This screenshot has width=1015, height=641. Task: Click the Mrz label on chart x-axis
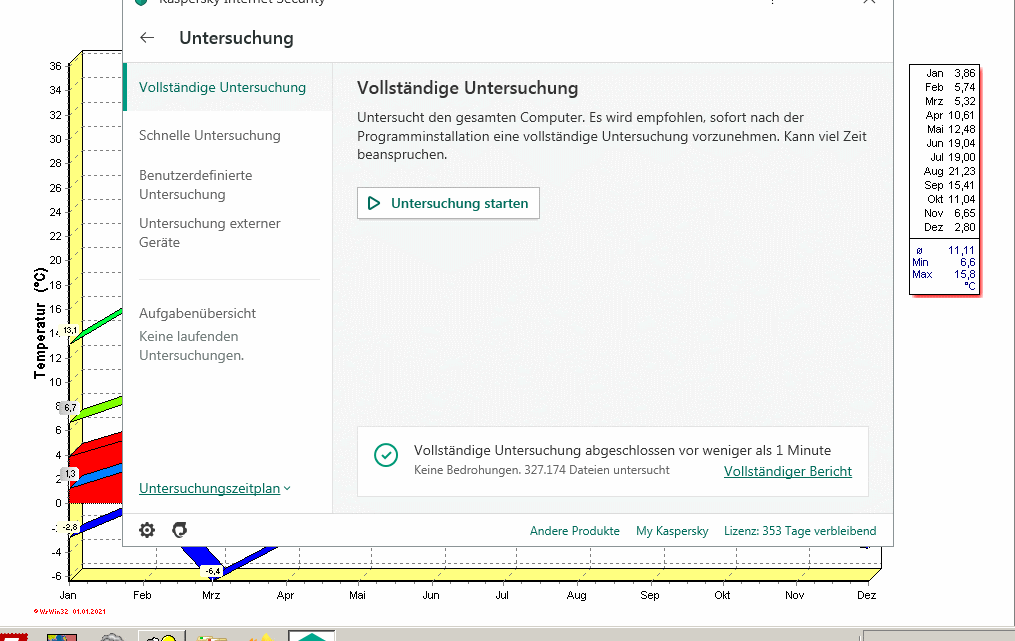[x=211, y=595]
